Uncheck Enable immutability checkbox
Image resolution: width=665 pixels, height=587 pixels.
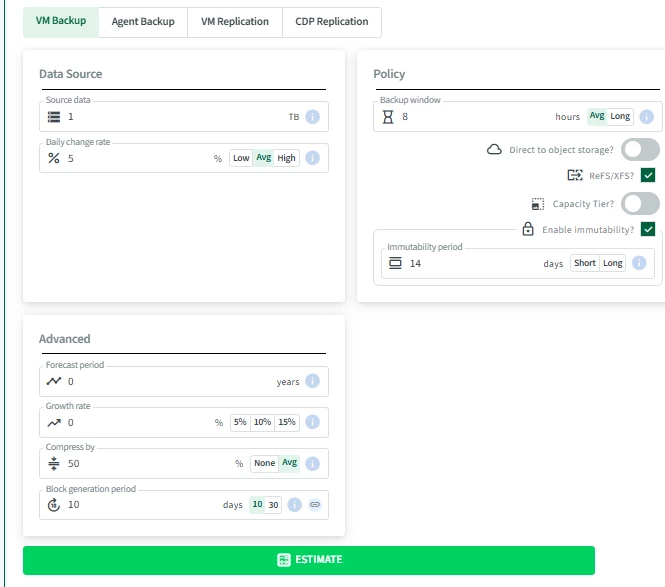click(648, 229)
